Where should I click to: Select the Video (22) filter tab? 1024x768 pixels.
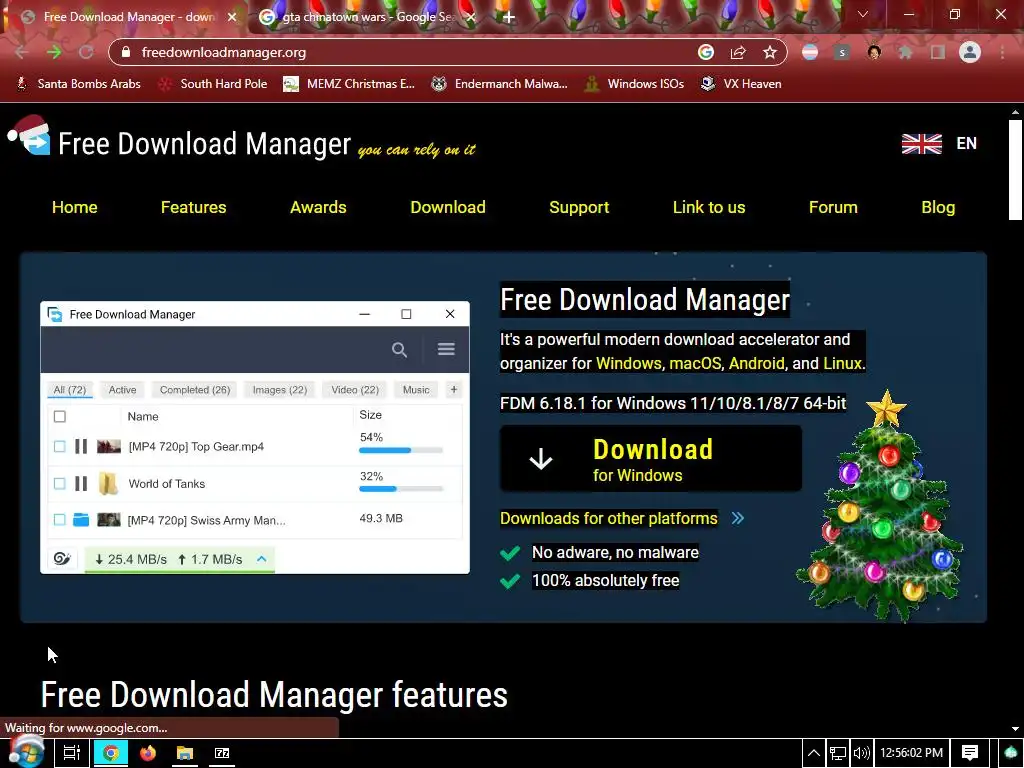pos(355,390)
